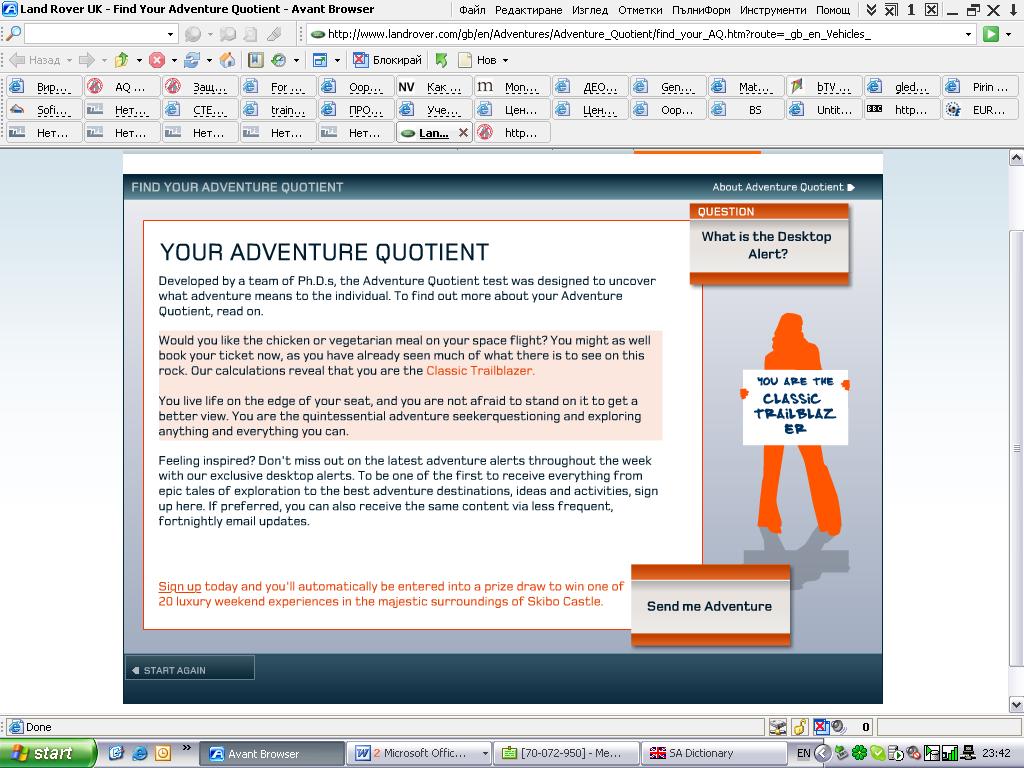Click the boxed X icon in title bar
Viewport: 1024px width, 768px height.
pos(931,10)
